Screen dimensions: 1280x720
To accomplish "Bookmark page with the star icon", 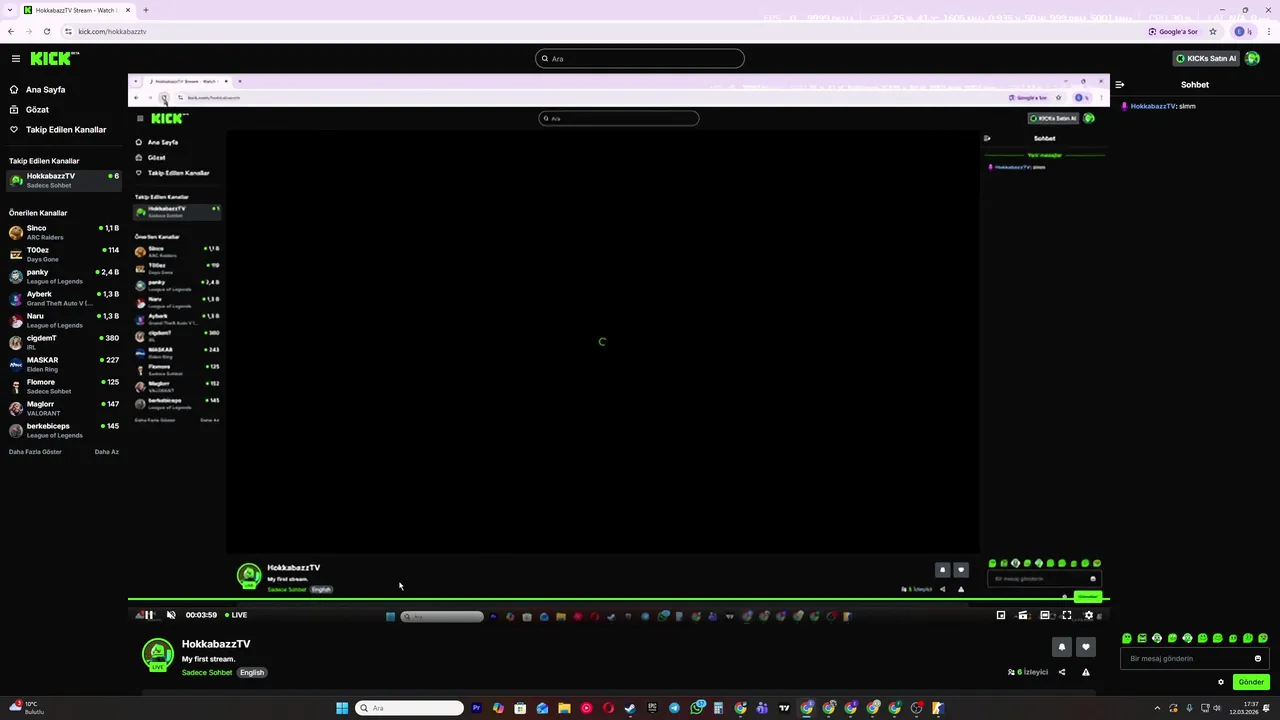I will click(1213, 31).
